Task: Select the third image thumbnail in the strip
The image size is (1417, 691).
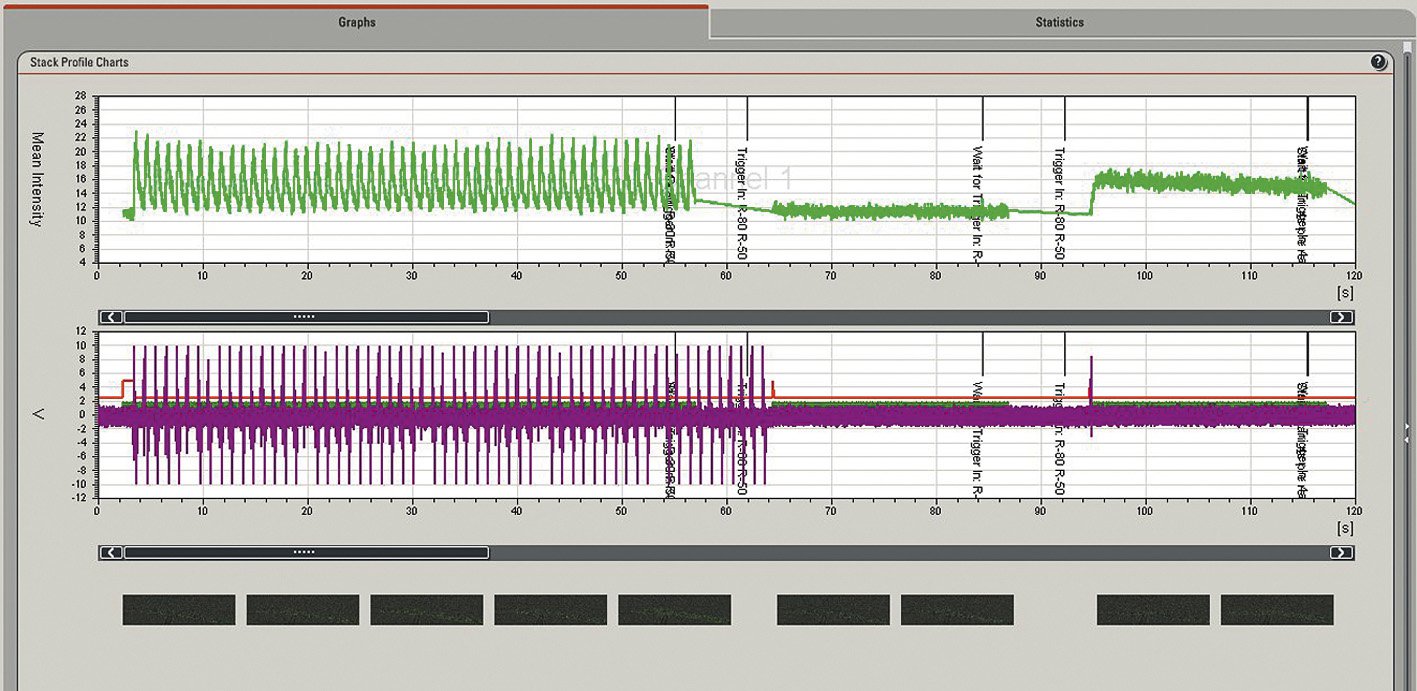Action: pyautogui.click(x=426, y=610)
